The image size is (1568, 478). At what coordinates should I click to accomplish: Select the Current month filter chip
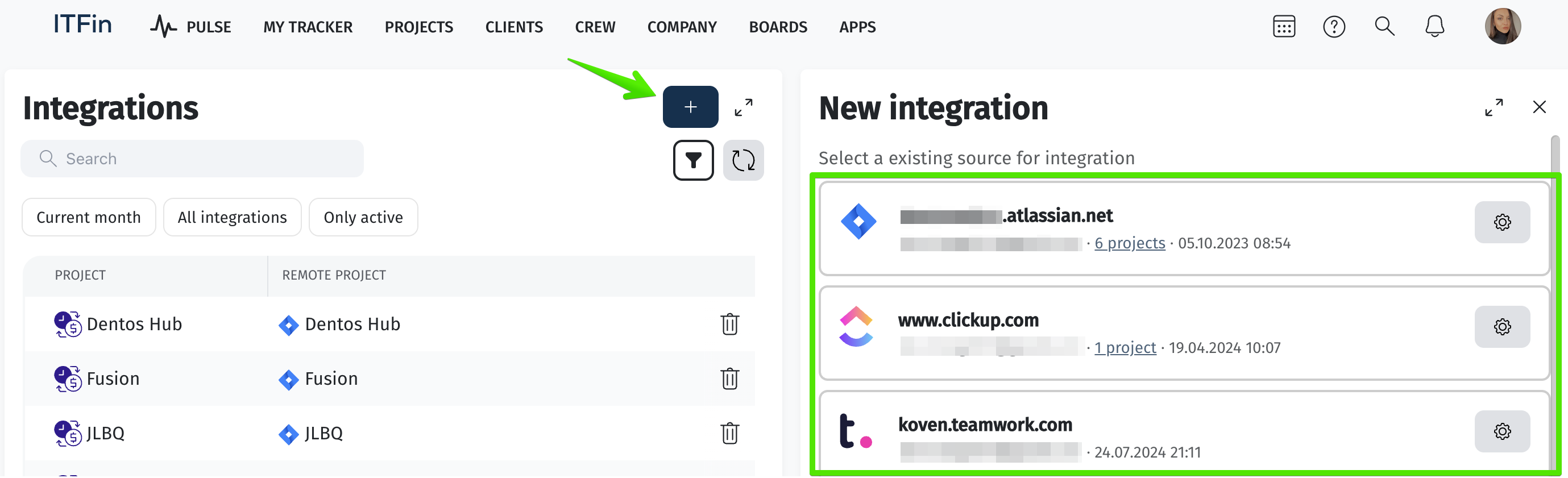[89, 217]
